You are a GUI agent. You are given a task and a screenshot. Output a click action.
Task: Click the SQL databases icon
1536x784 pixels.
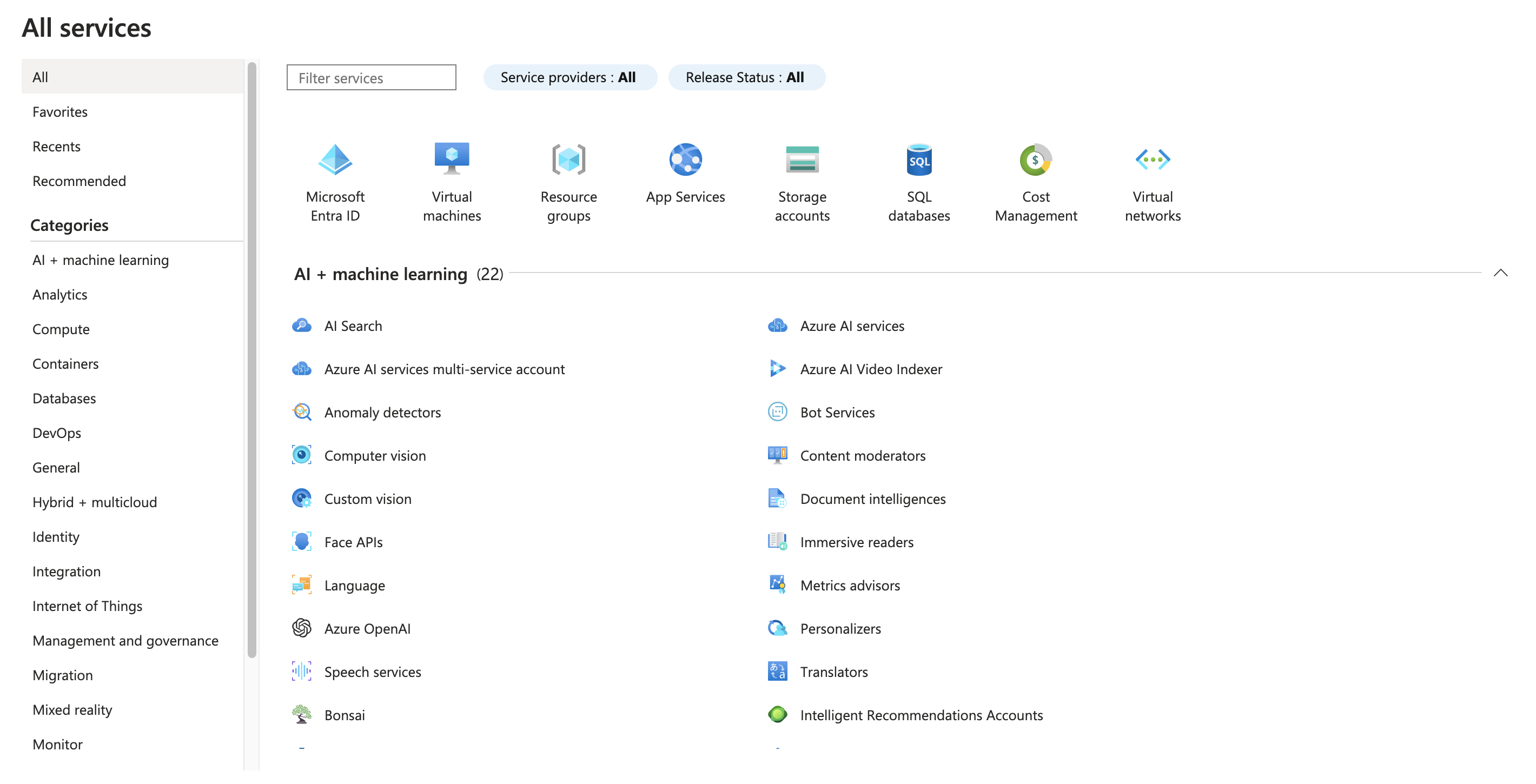pos(918,159)
